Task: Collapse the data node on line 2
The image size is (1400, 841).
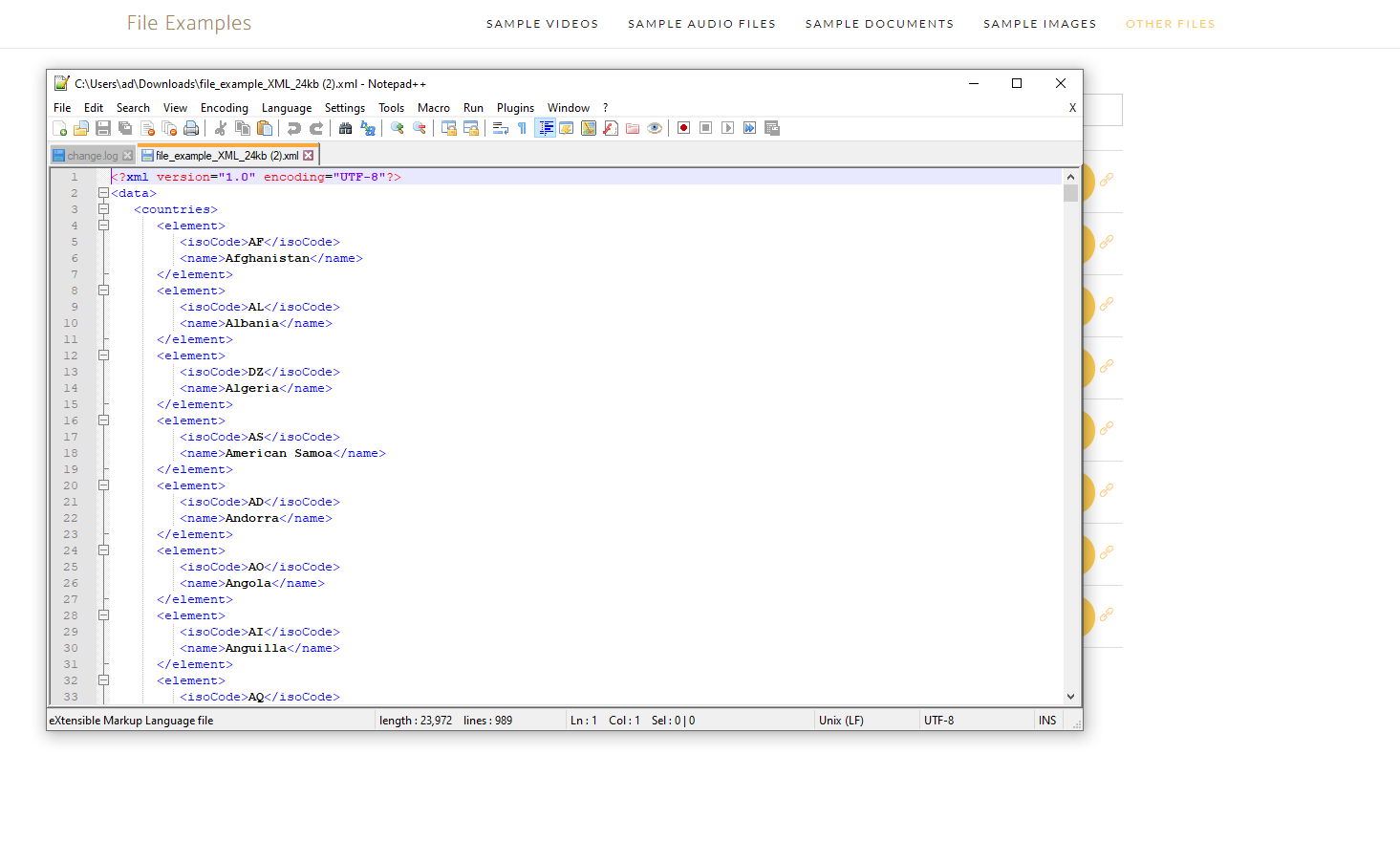Action: (x=103, y=193)
